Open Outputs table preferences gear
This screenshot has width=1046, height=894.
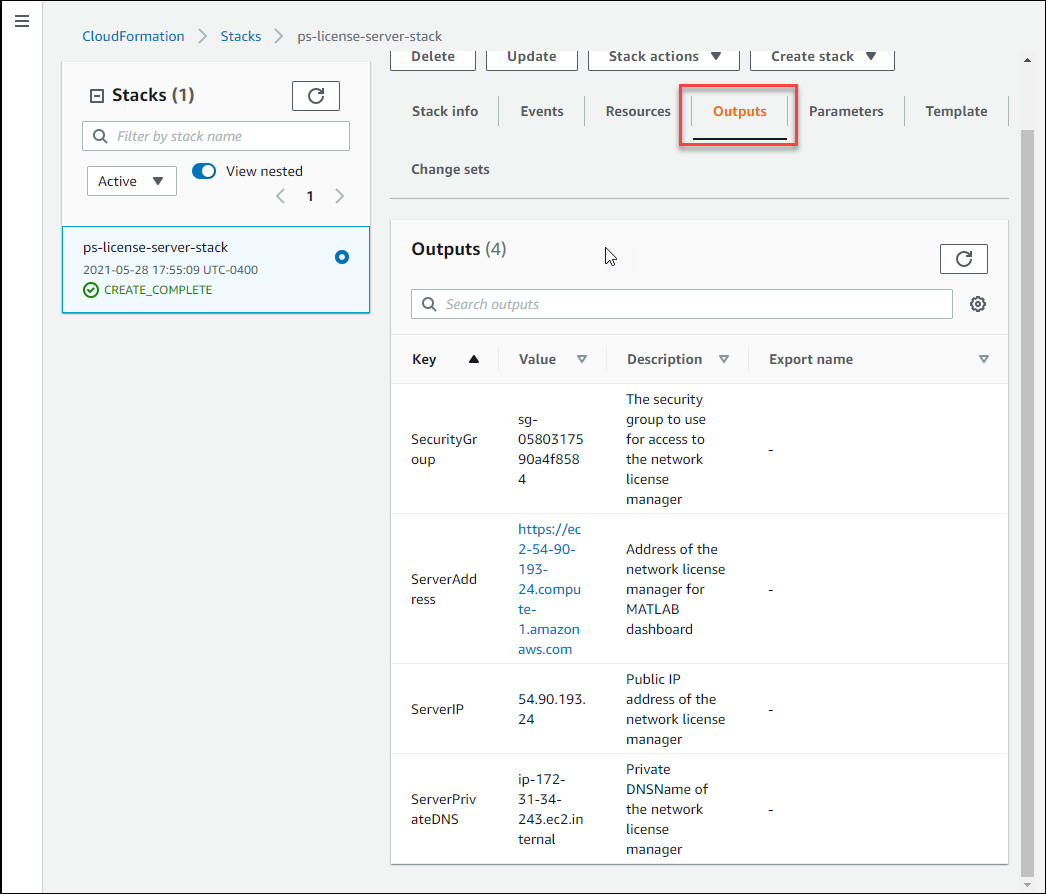pos(977,304)
